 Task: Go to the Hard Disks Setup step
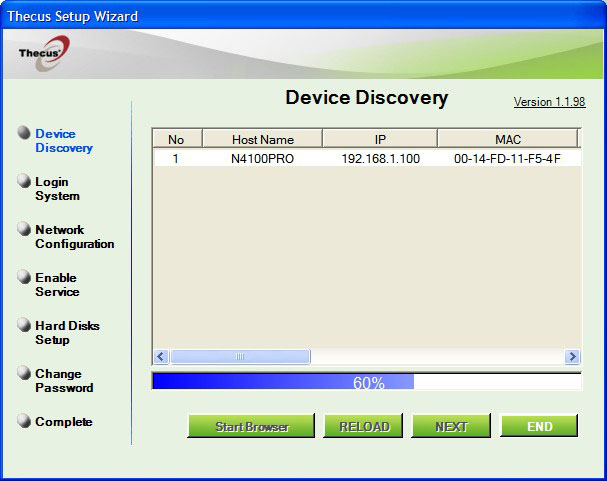coord(67,333)
